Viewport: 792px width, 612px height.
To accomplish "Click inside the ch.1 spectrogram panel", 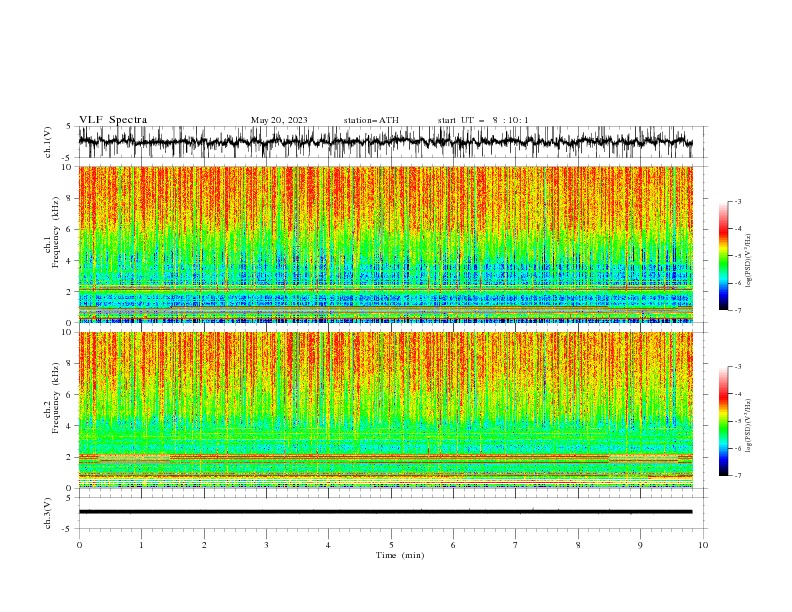I will (x=385, y=244).
